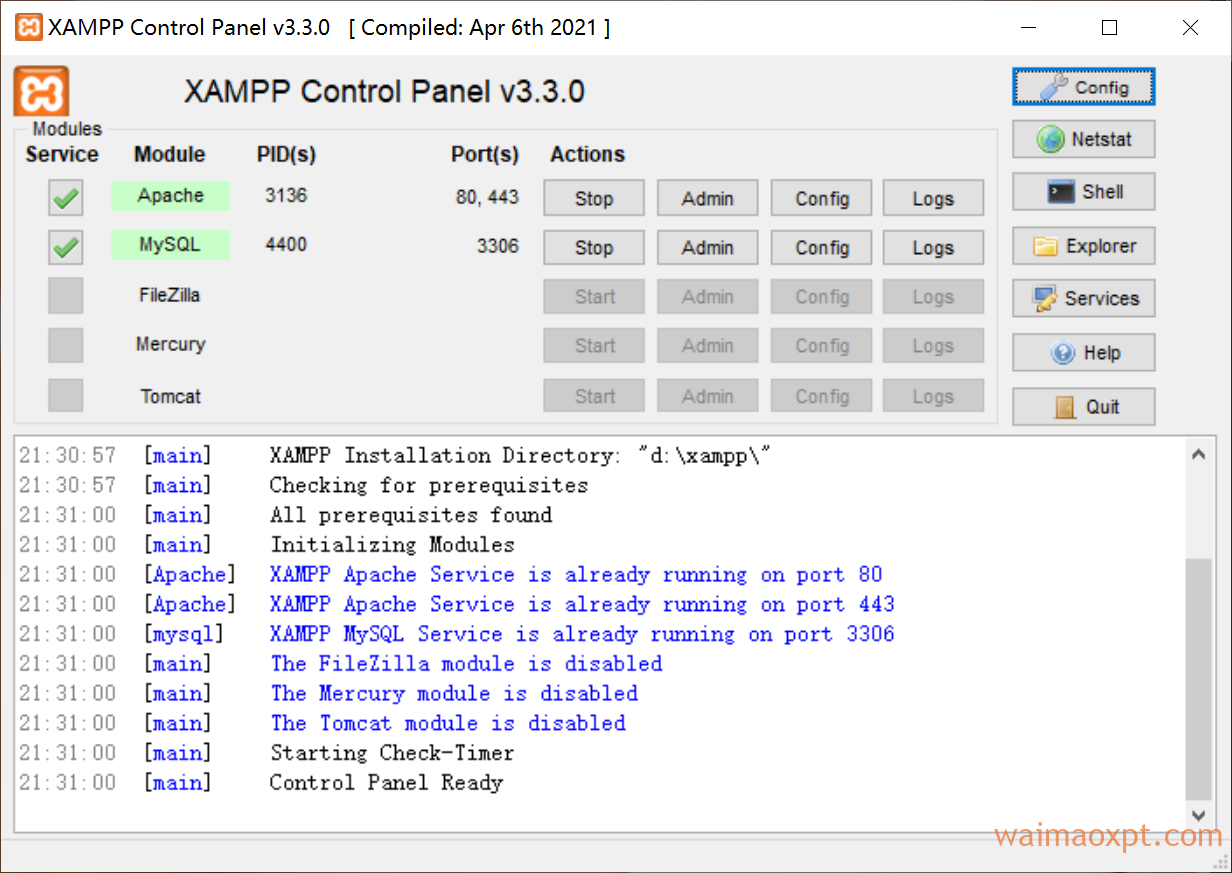The width and height of the screenshot is (1232, 873).
Task: View the Apache module Logs
Action: click(933, 198)
